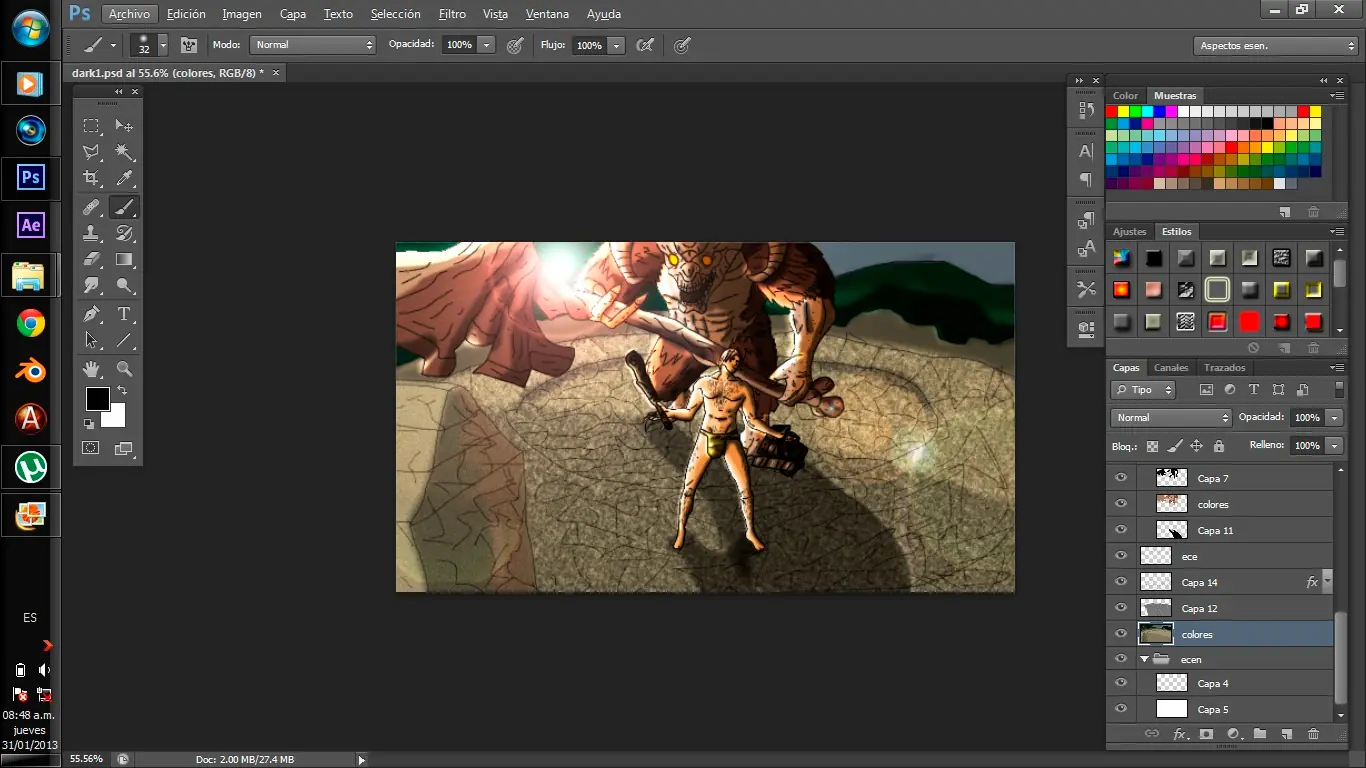1366x768 pixels.
Task: Close the dark1.psd document tab
Action: pyautogui.click(x=276, y=73)
